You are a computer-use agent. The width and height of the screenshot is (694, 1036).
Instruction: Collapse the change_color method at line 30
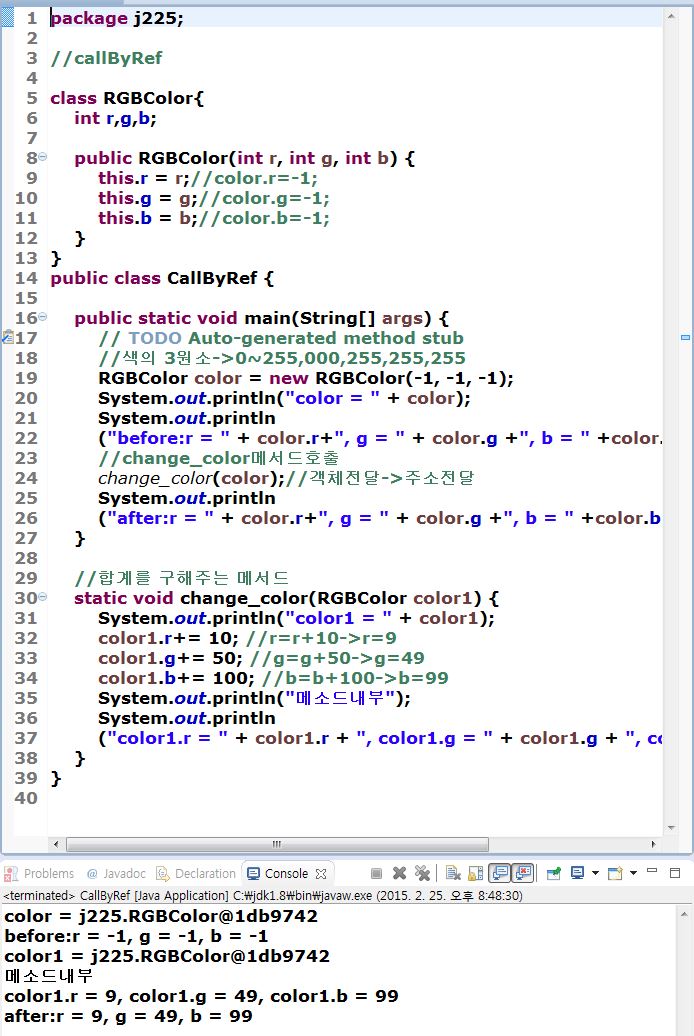tap(43, 597)
